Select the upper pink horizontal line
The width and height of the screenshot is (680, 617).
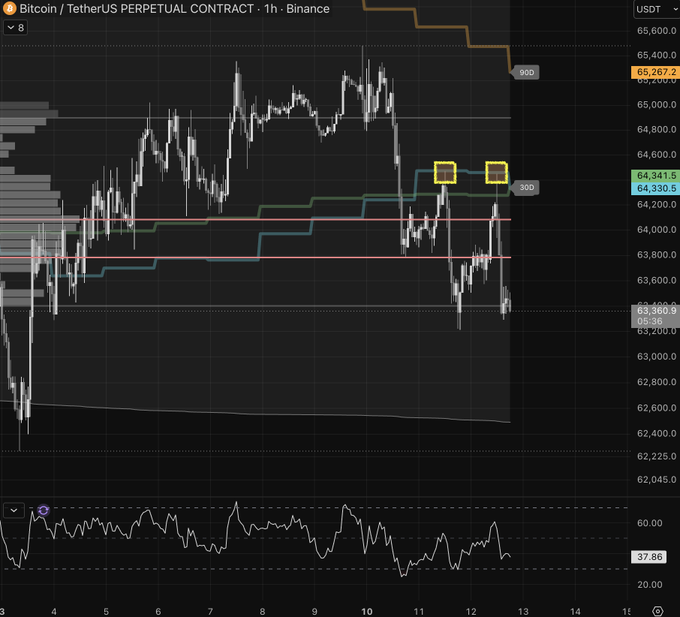click(x=255, y=220)
